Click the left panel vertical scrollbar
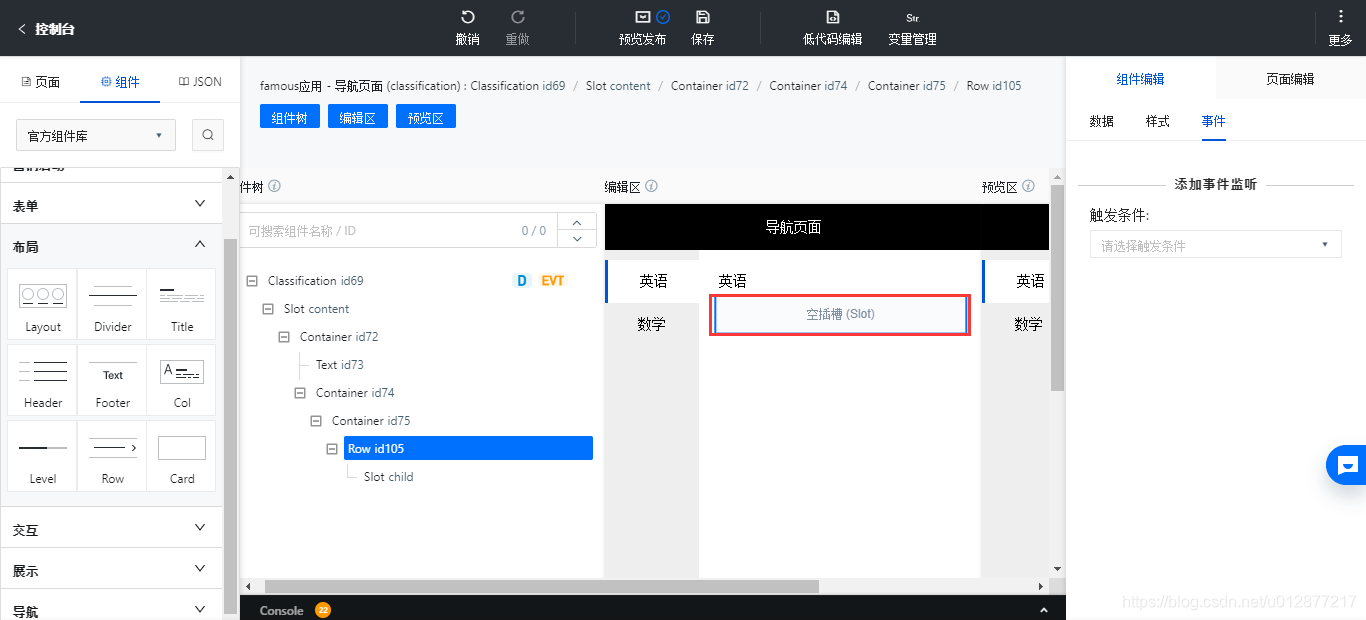The image size is (1366, 620). click(231, 425)
